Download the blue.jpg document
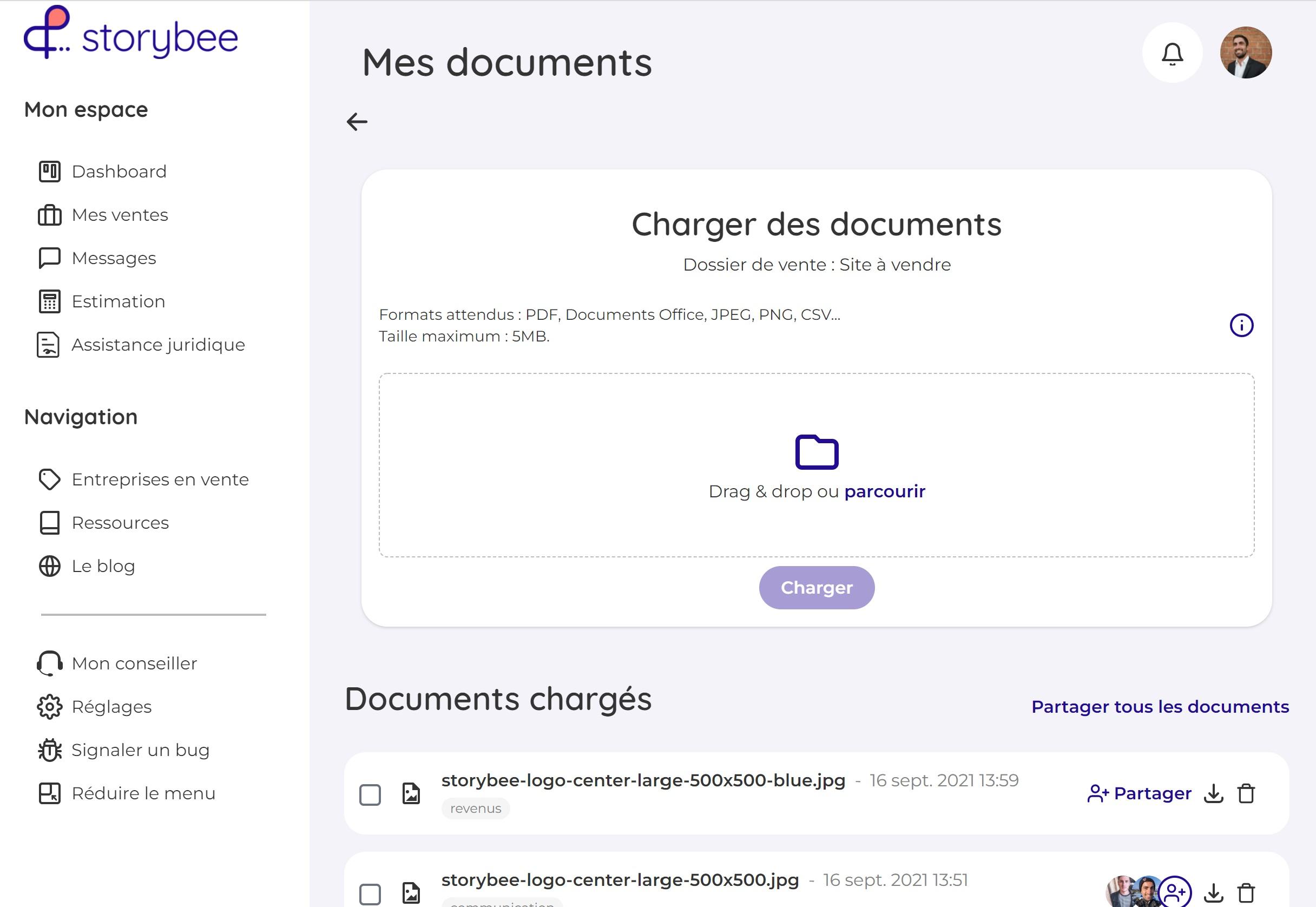 pos(1213,793)
